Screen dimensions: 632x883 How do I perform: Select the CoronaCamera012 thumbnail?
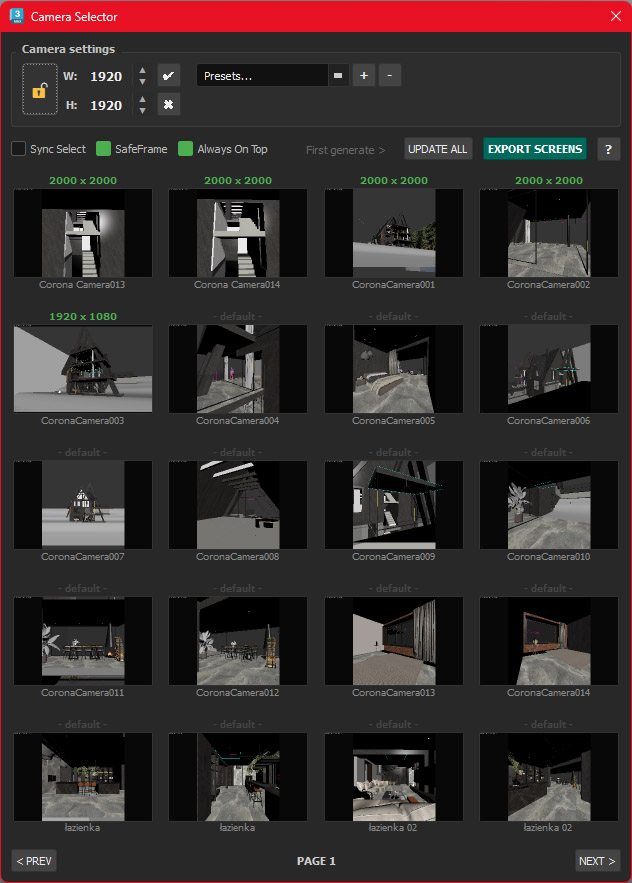[x=238, y=640]
